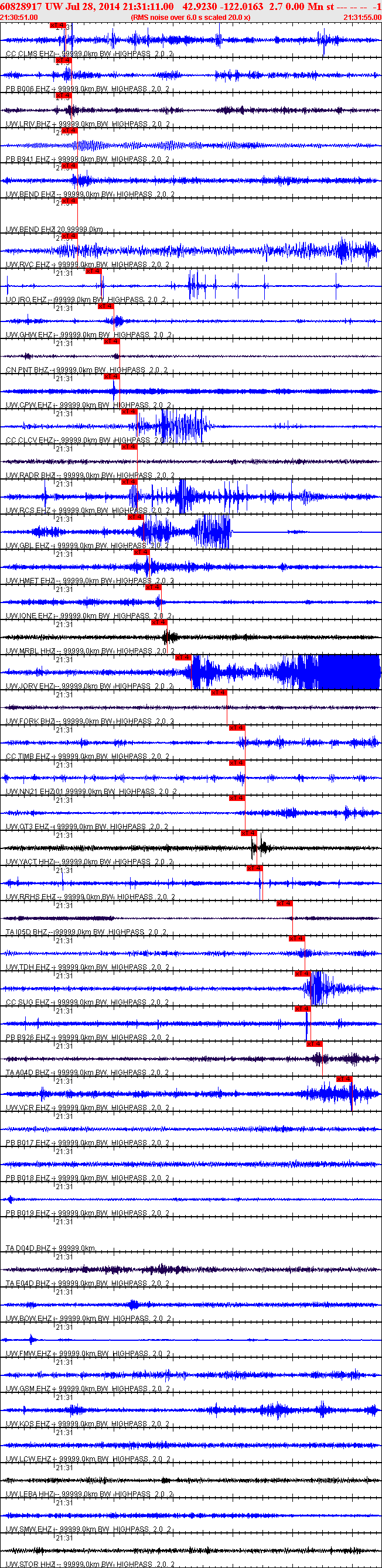Click the 'UW.LEBA HHZ' station label
This screenshot has width=382, height=1568.
(x=30, y=1494)
